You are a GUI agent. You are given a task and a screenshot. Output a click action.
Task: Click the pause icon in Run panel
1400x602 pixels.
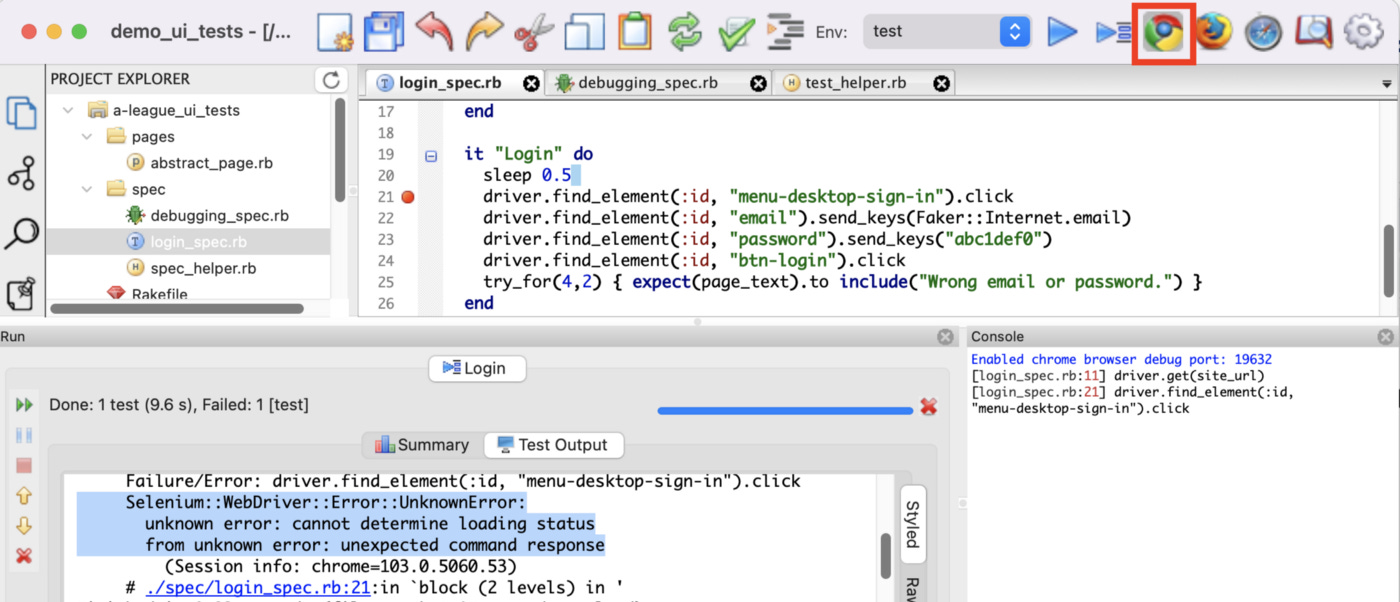(x=24, y=436)
